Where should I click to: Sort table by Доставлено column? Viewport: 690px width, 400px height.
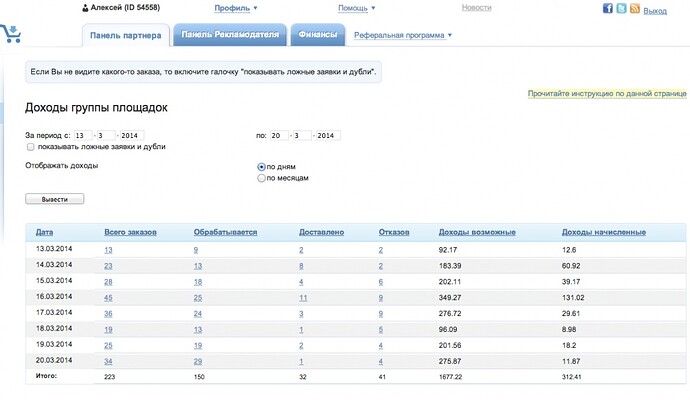point(321,232)
